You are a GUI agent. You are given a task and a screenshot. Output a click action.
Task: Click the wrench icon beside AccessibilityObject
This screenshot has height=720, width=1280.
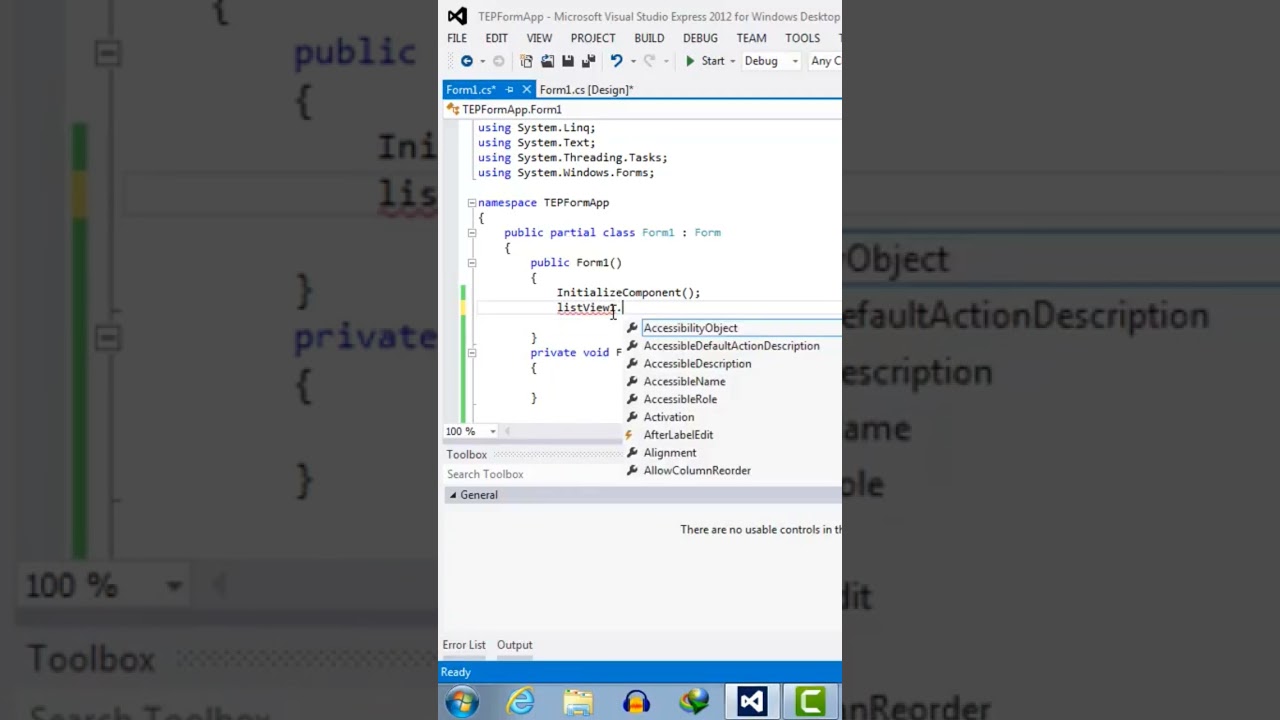click(x=632, y=328)
